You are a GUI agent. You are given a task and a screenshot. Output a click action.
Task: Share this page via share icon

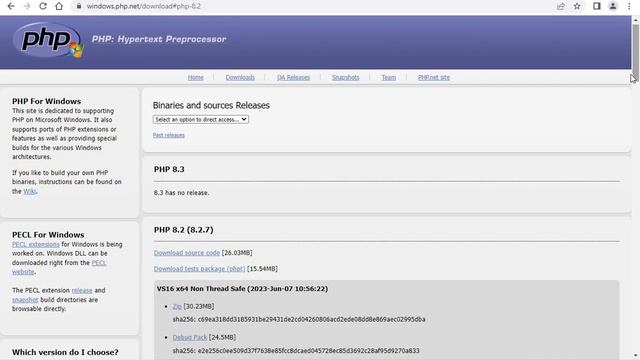(561, 6)
